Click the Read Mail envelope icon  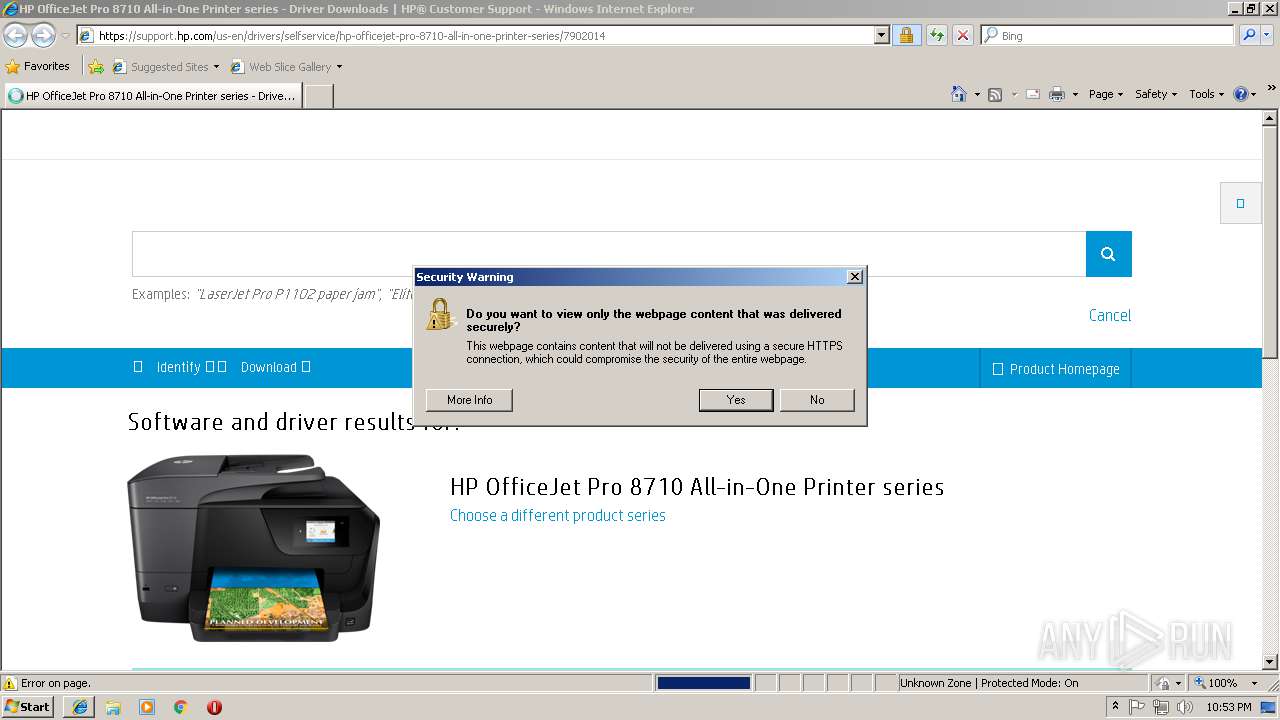click(1033, 94)
